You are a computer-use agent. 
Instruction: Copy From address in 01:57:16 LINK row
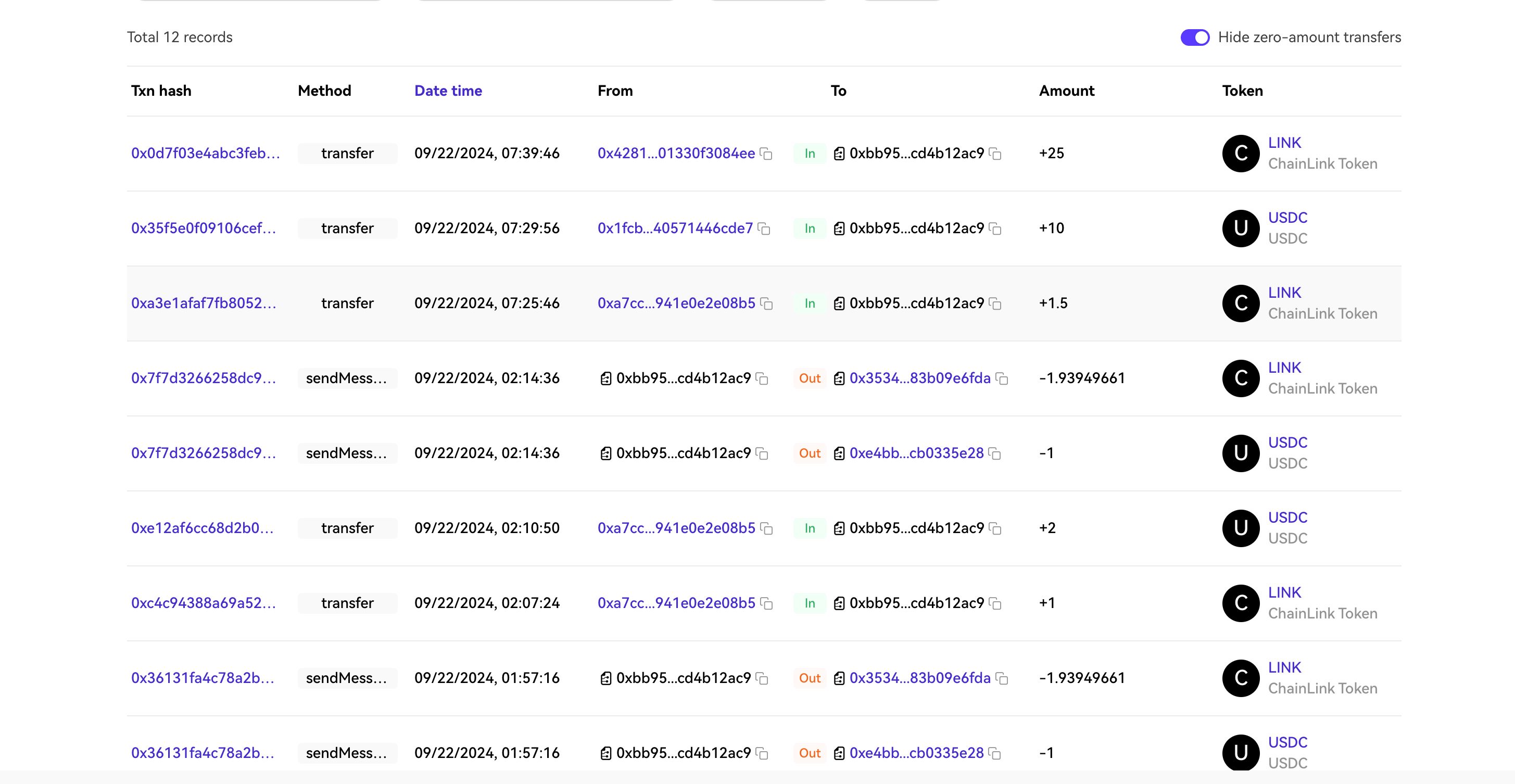coord(762,678)
